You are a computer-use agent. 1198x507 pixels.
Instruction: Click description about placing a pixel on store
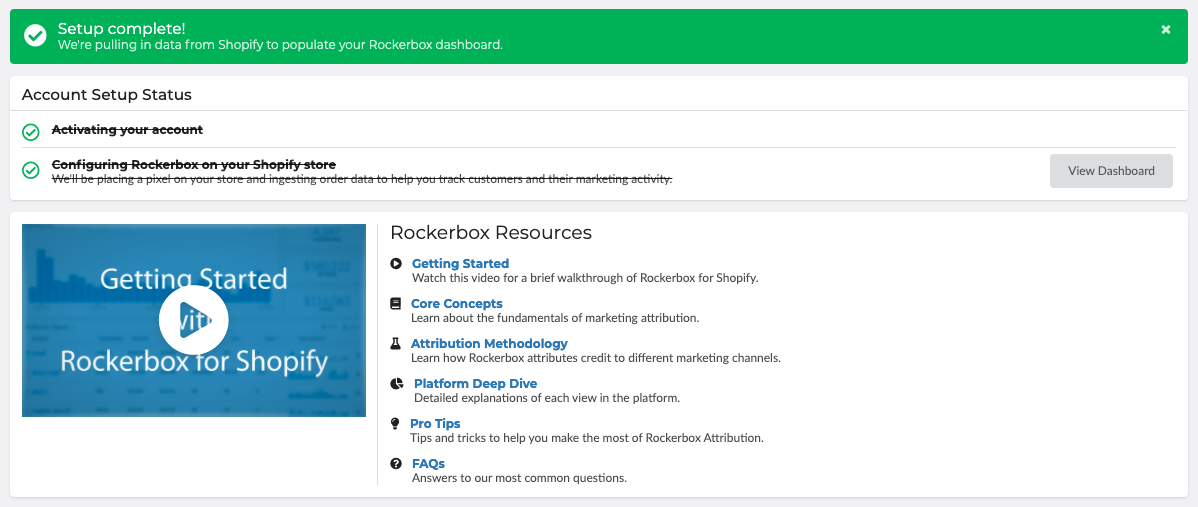pyautogui.click(x=362, y=179)
